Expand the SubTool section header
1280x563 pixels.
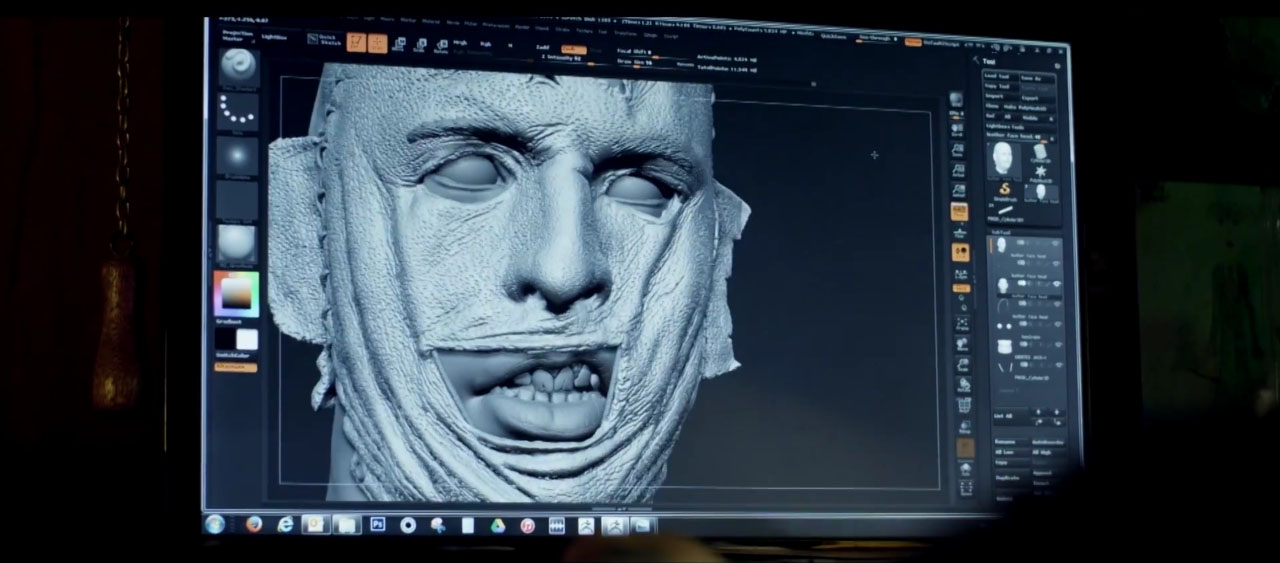(1003, 232)
